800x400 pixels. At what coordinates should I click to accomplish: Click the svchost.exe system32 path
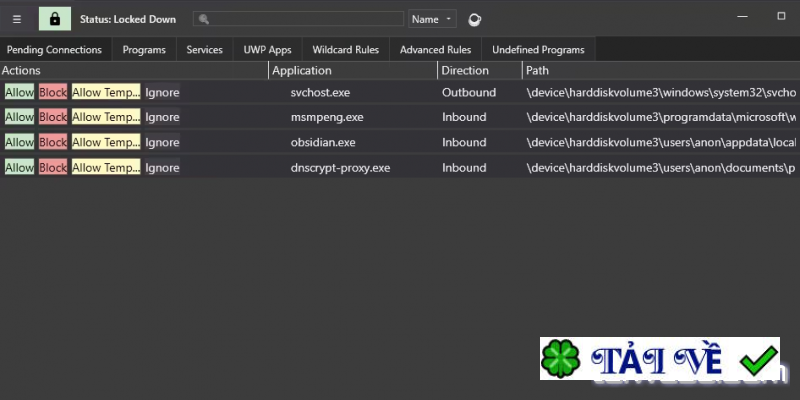(661, 92)
